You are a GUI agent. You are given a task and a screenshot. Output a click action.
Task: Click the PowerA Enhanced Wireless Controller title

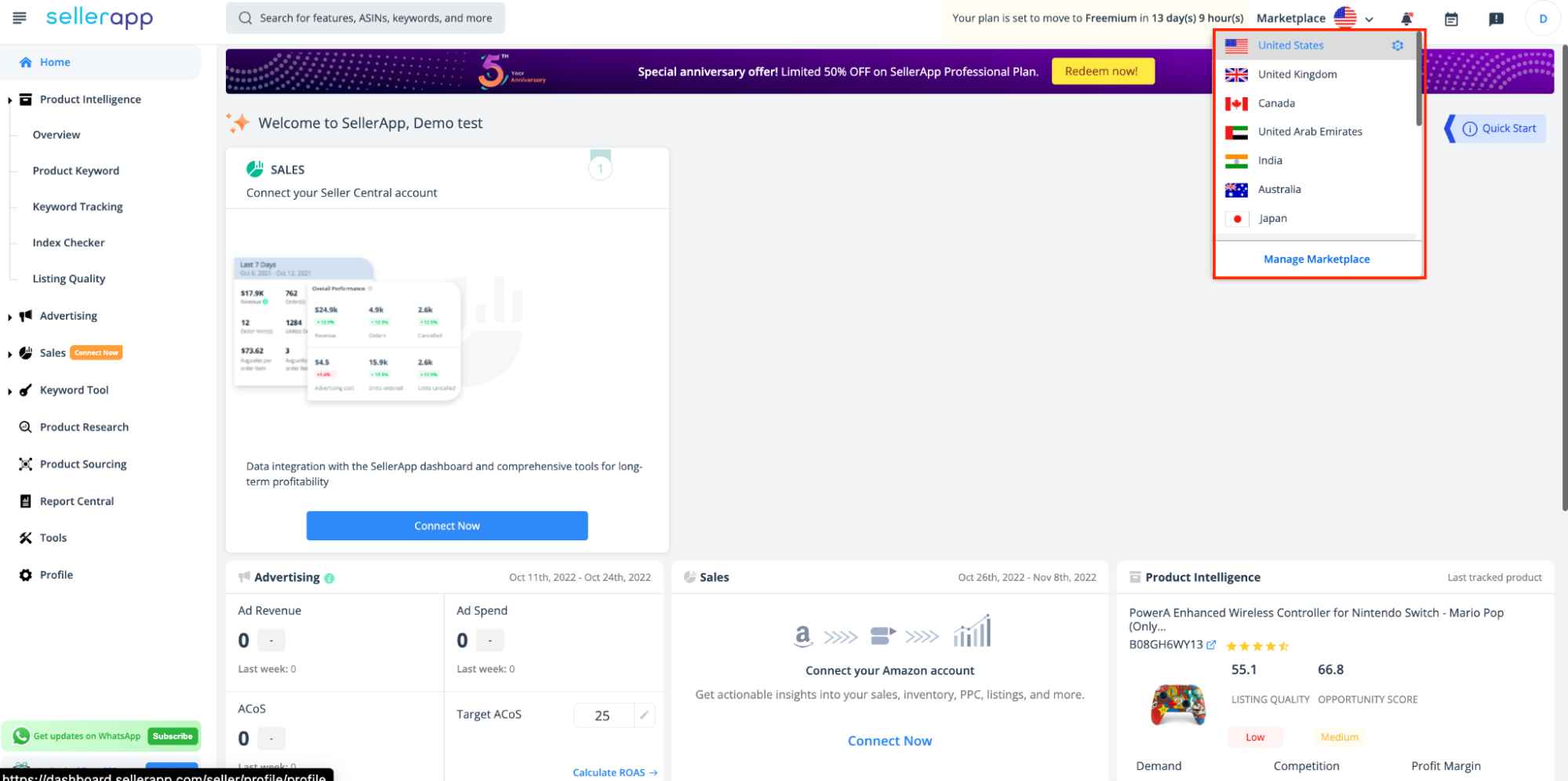[1316, 619]
